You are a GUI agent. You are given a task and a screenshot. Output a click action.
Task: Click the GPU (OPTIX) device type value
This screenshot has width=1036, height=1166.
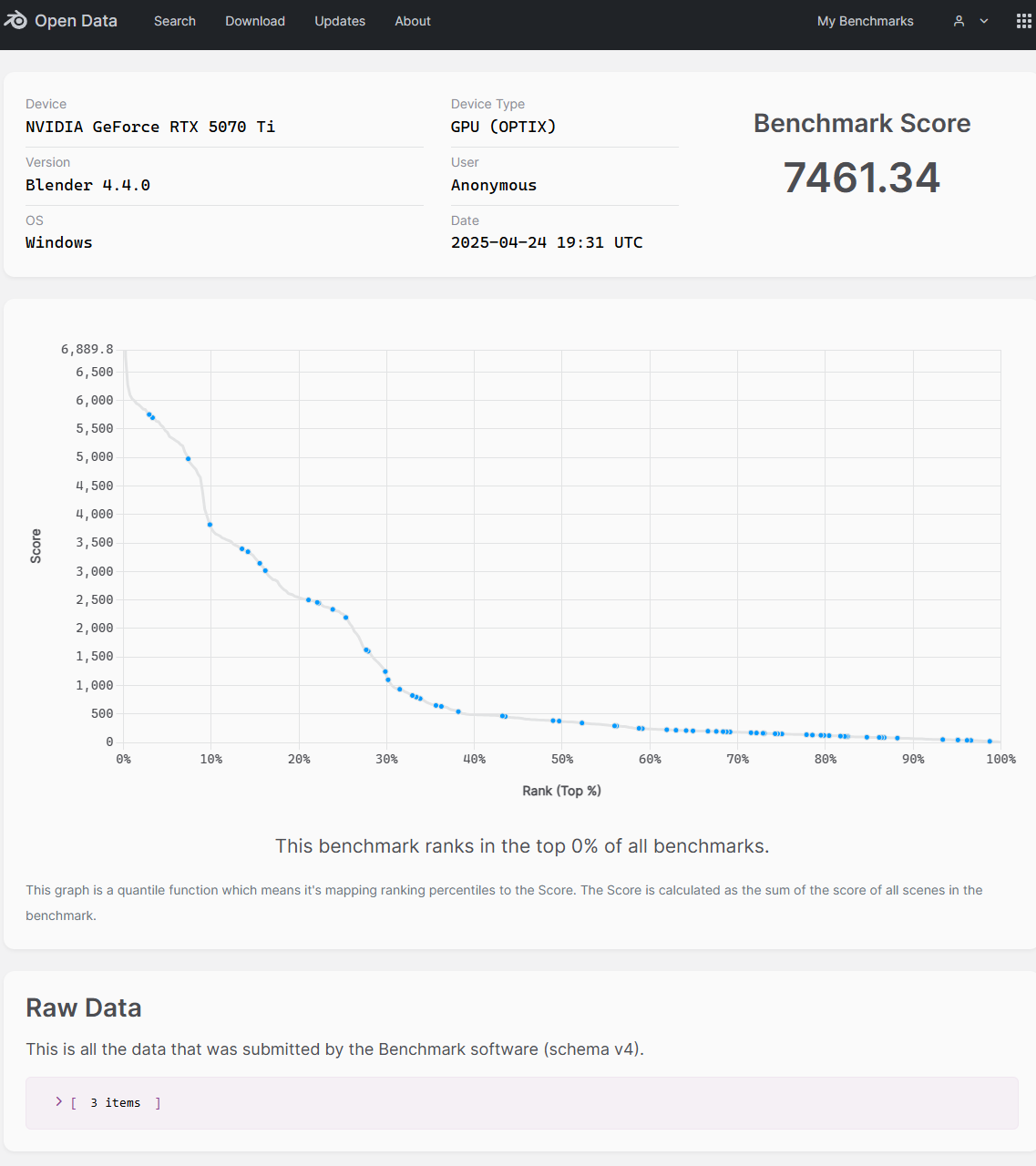point(503,127)
